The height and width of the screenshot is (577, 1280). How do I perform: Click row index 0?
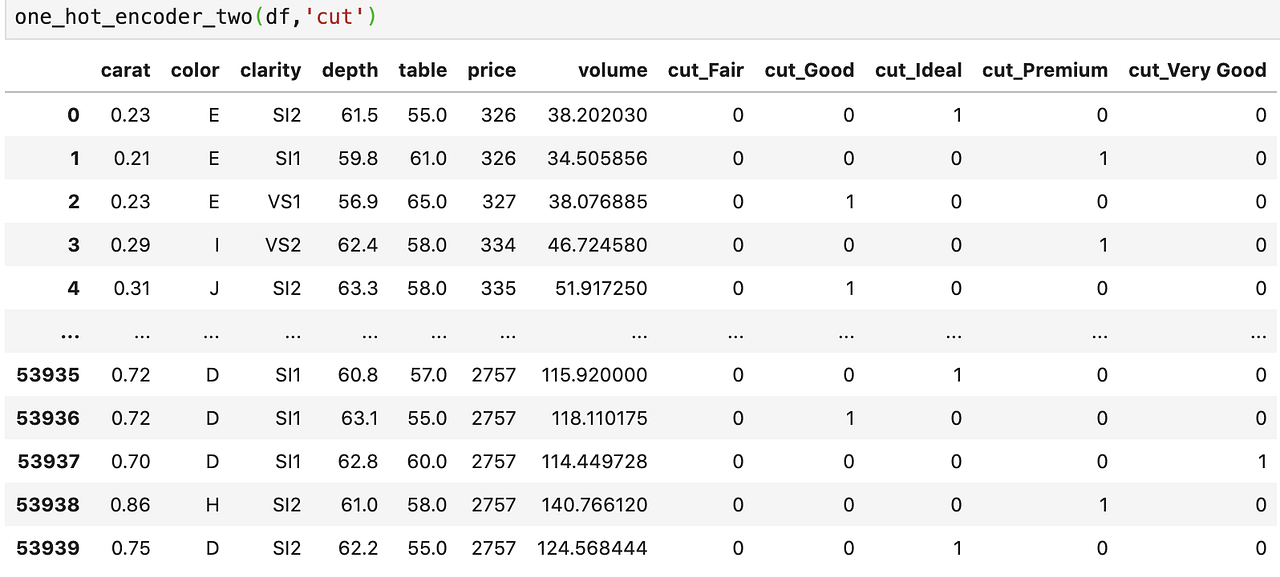[x=73, y=115]
